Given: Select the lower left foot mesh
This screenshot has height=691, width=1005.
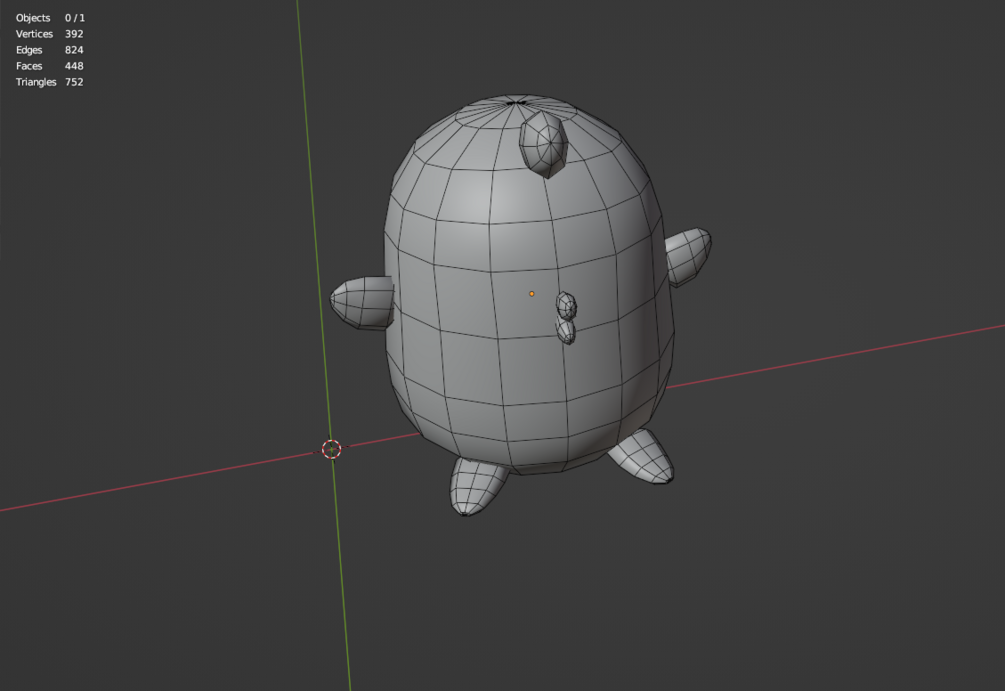Looking at the screenshot, I should coord(477,487).
